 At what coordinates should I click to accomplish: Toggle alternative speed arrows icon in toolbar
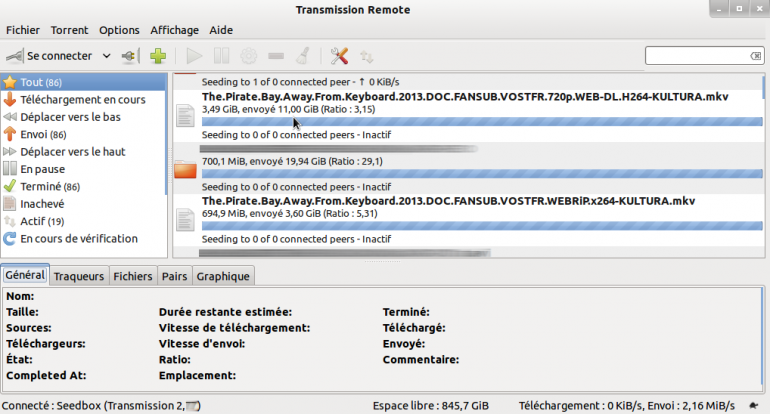pyautogui.click(x=367, y=56)
